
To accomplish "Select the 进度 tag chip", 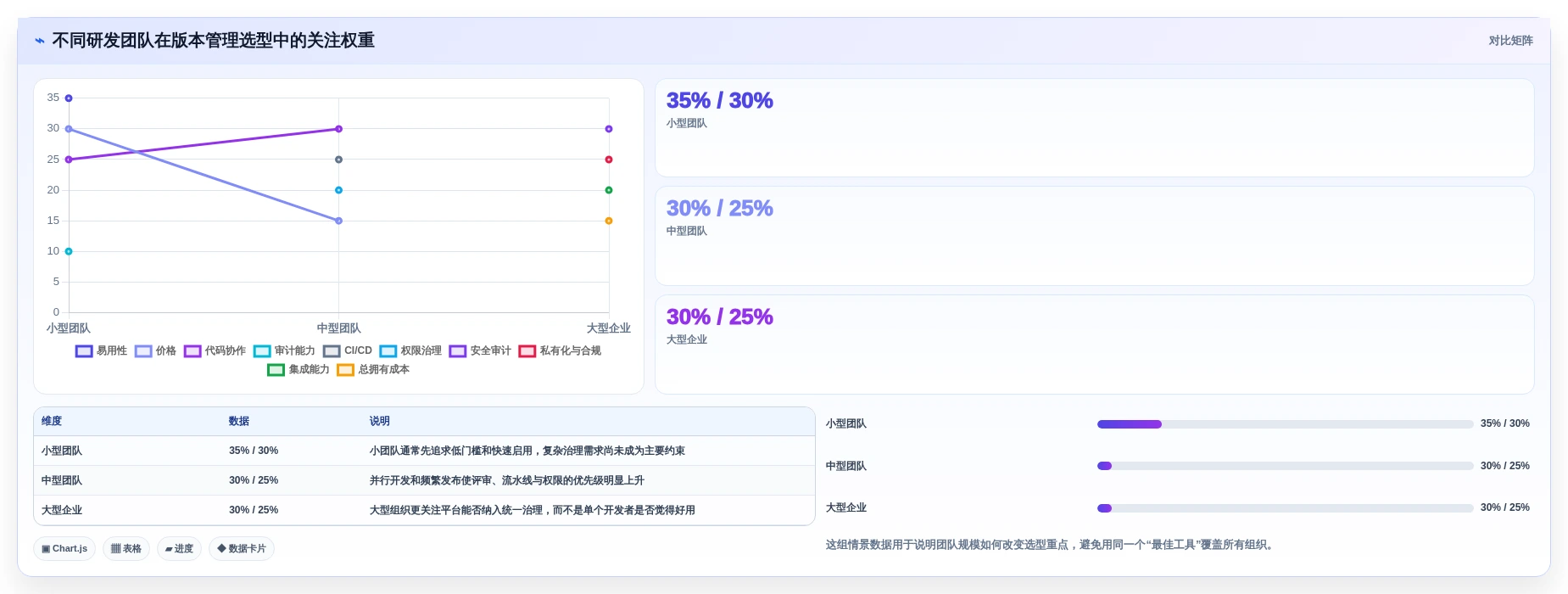I will tap(179, 549).
